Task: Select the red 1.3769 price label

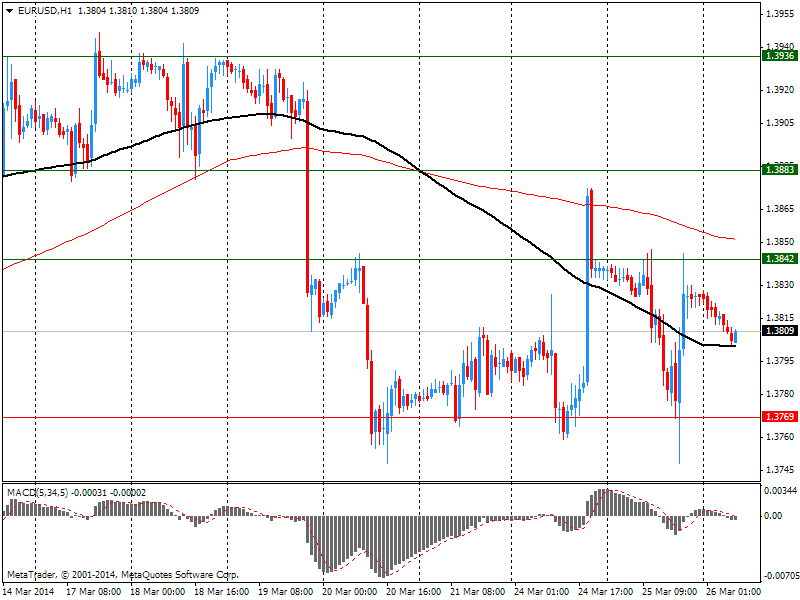Action: pyautogui.click(x=779, y=417)
